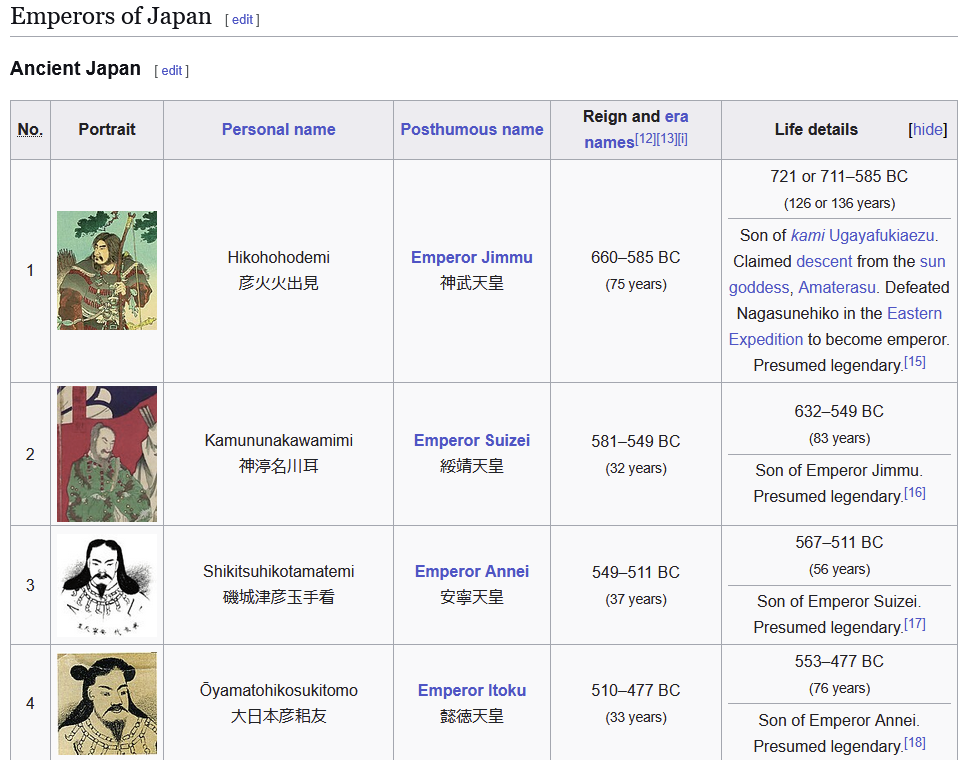Click edit link beside Emperors of Japan heading
The height and width of the screenshot is (760, 976).
(x=242, y=20)
